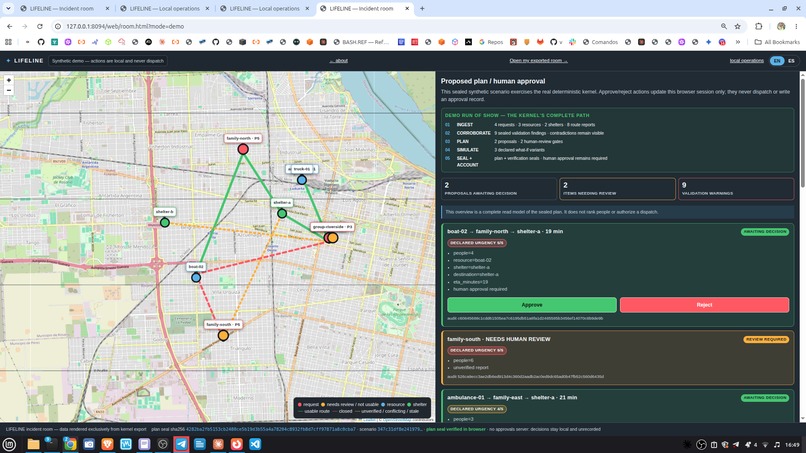Viewport: 806px width, 453px height.
Task: Click the Awaiting Decision badge on boat-02
Action: [x=765, y=232]
